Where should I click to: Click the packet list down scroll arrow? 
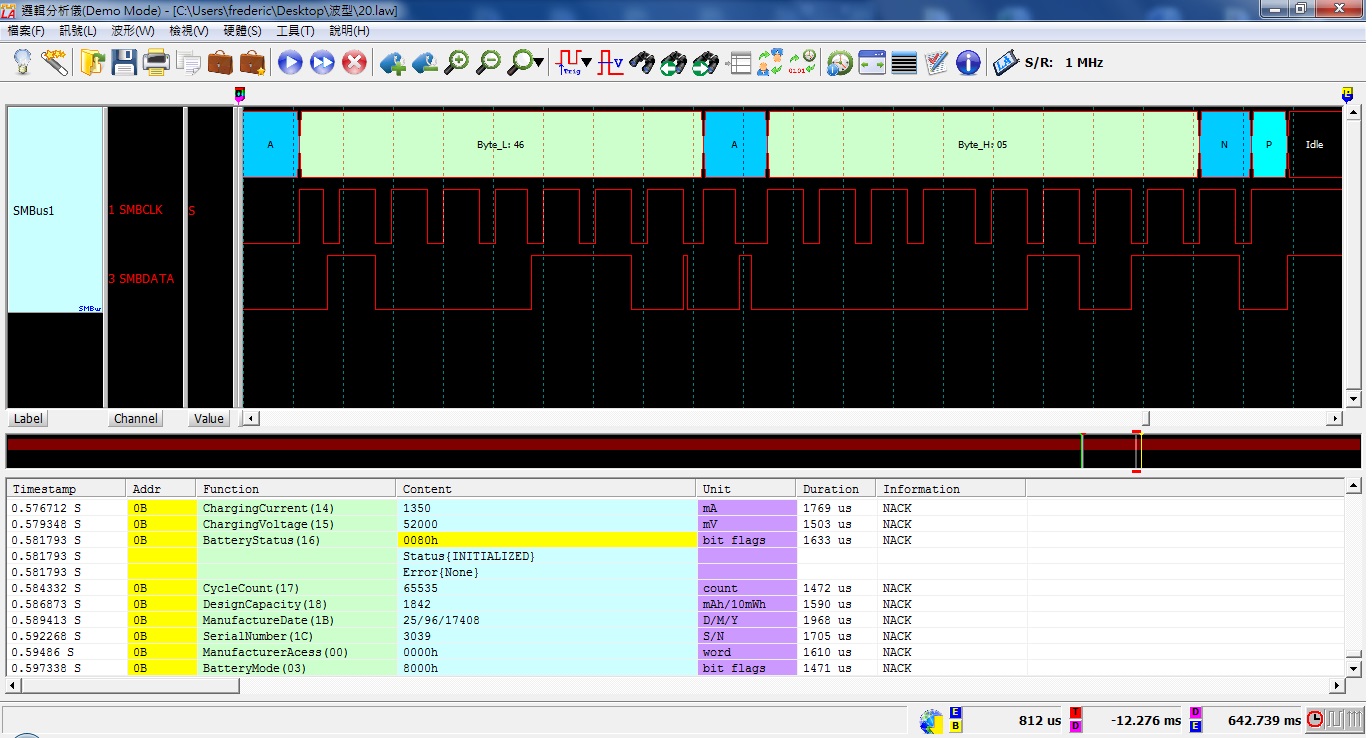tap(1353, 668)
